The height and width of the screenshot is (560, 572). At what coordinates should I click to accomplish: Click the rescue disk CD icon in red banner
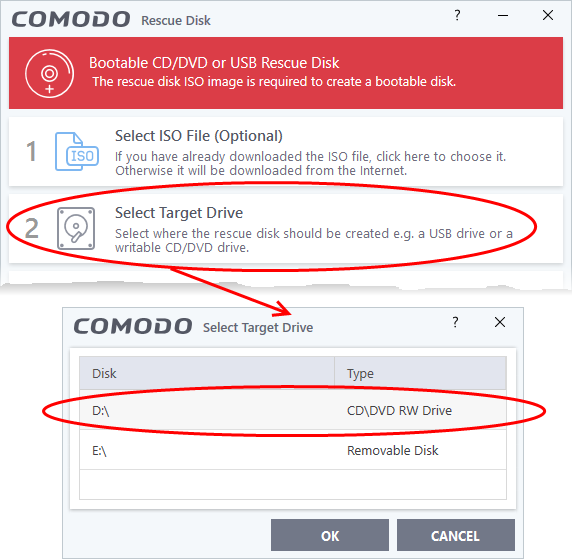pyautogui.click(x=49, y=73)
